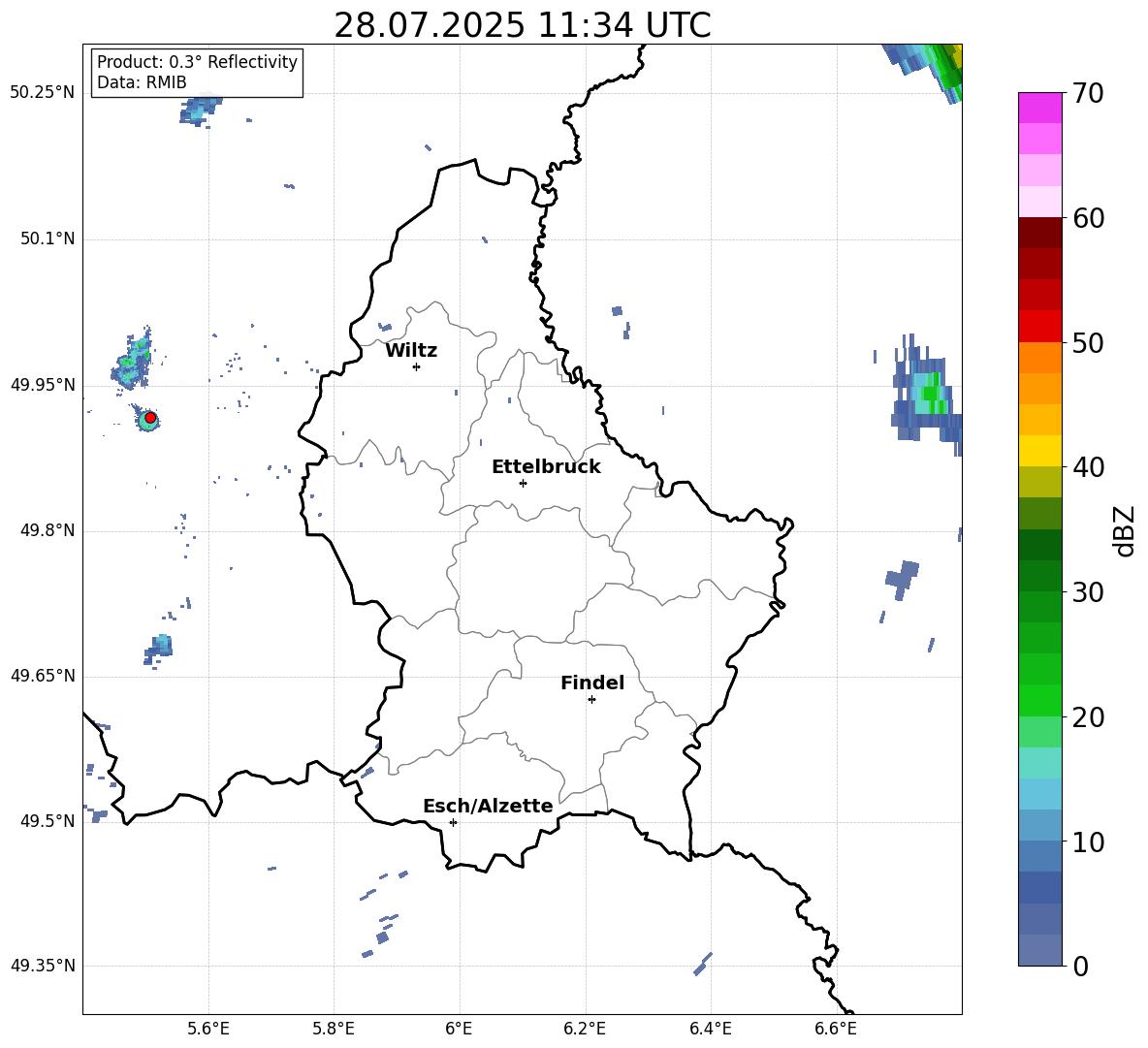Click the 49.8°N latitude label
The width and height of the screenshot is (1148, 1048).
point(47,530)
